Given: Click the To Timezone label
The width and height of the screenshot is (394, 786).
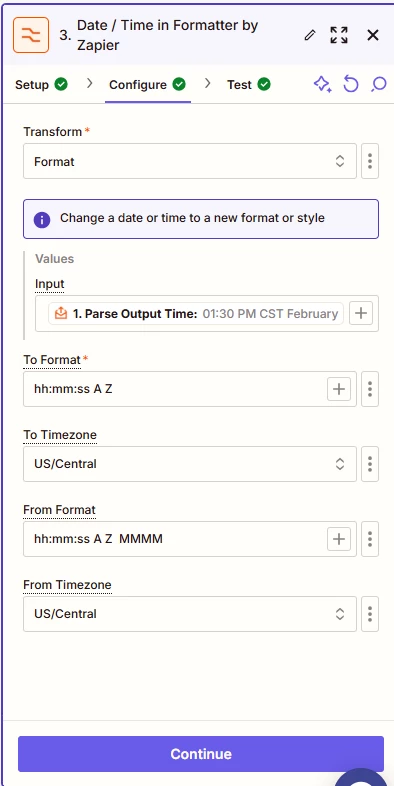Looking at the screenshot, I should (x=60, y=435).
